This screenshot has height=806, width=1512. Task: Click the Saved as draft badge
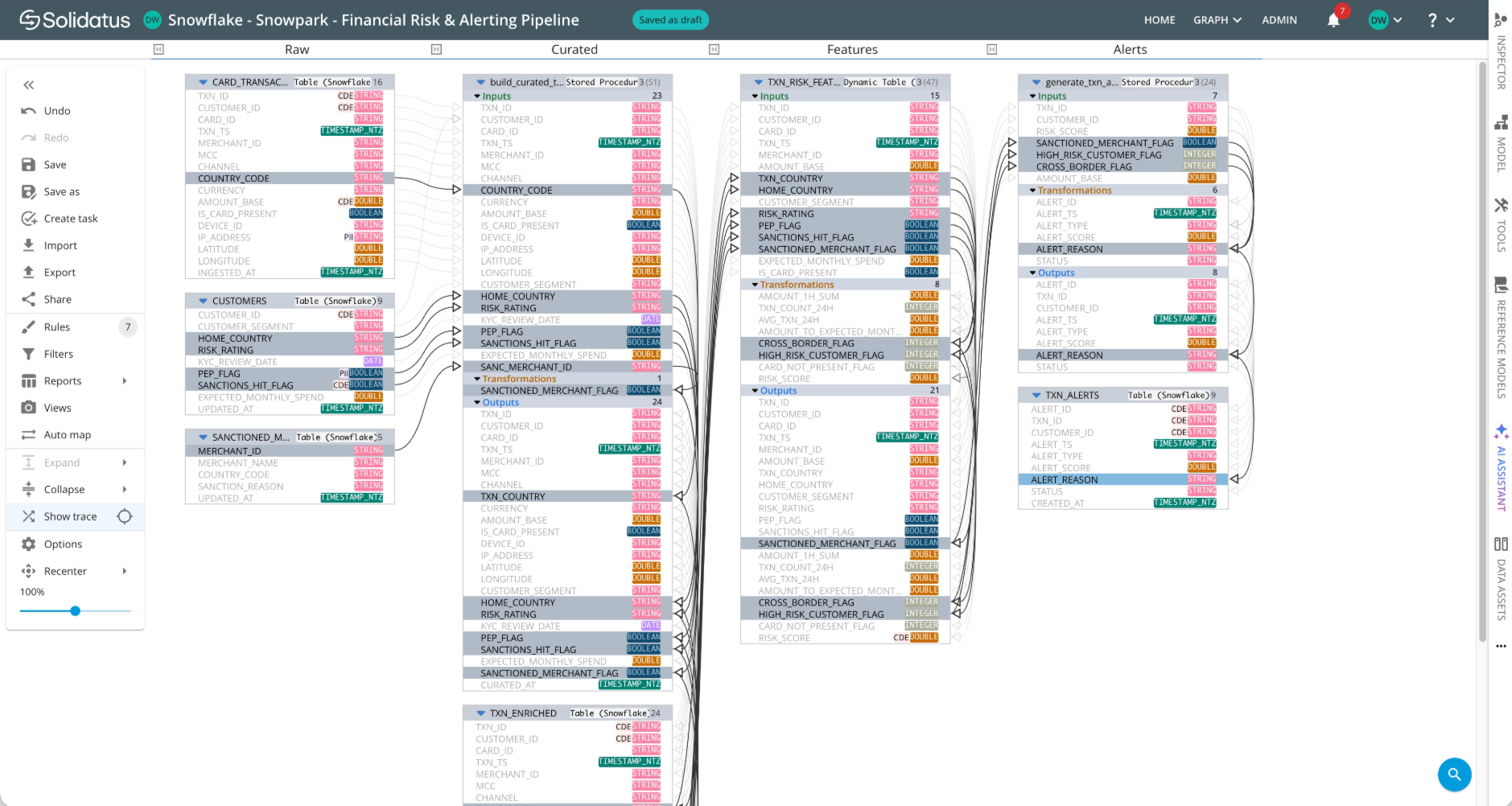point(670,20)
